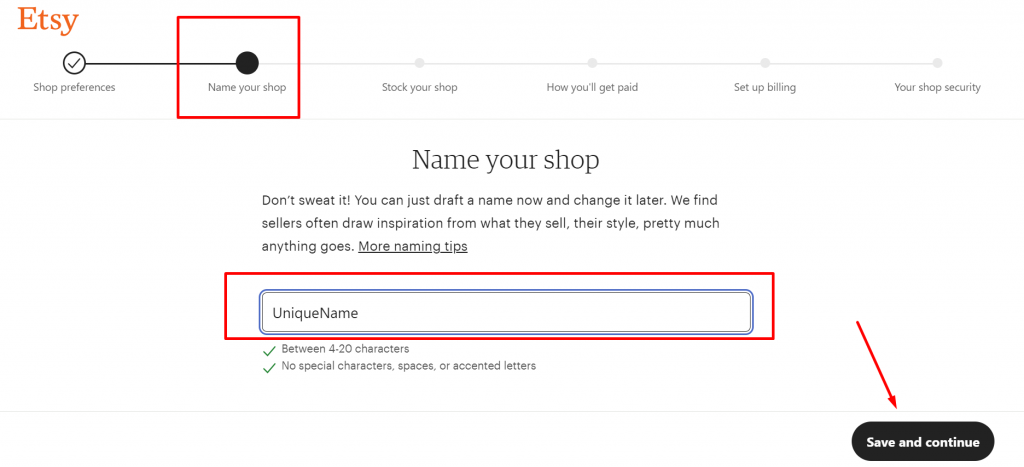
Task: Focus the shop name field containing UniqueName
Action: pos(505,313)
